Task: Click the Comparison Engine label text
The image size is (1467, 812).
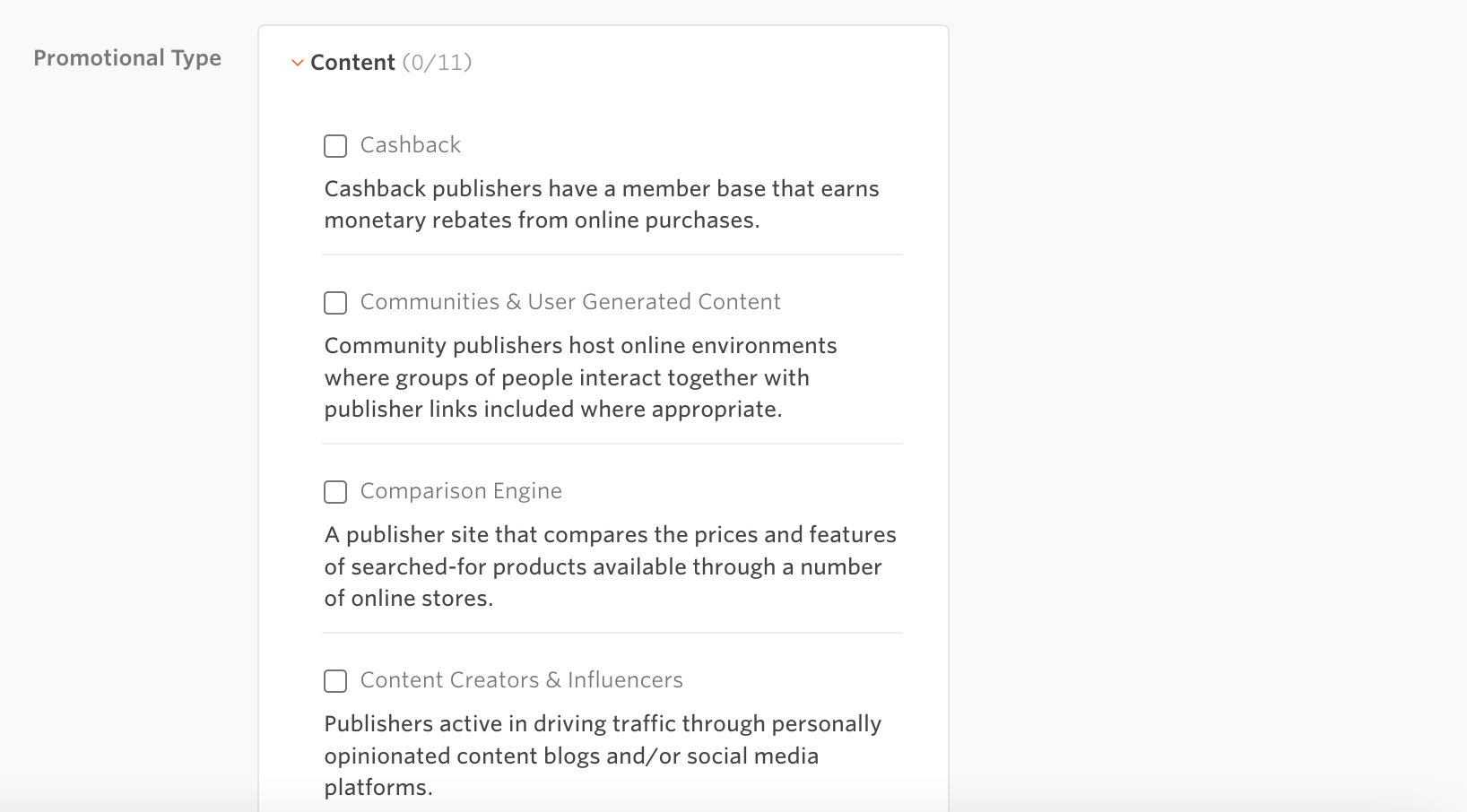Action: coord(461,491)
